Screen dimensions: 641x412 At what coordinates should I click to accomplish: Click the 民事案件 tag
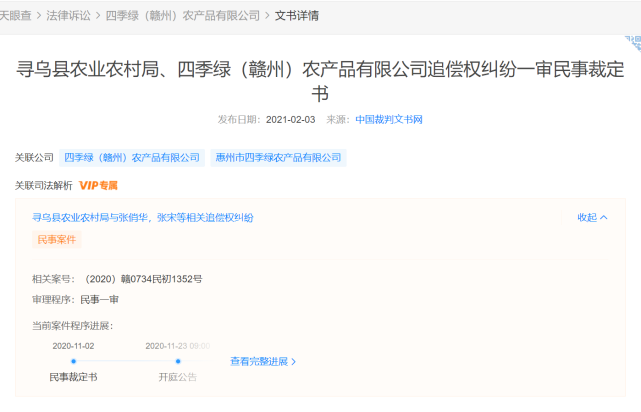tap(57, 240)
